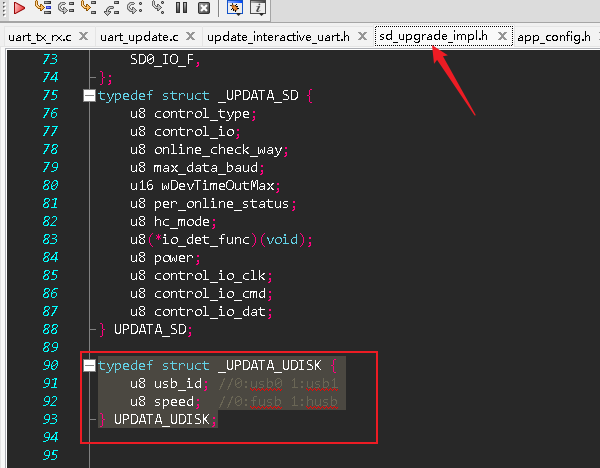Switch to the app_config.h tab
Screen dimensions: 600x468
click(x=554, y=37)
